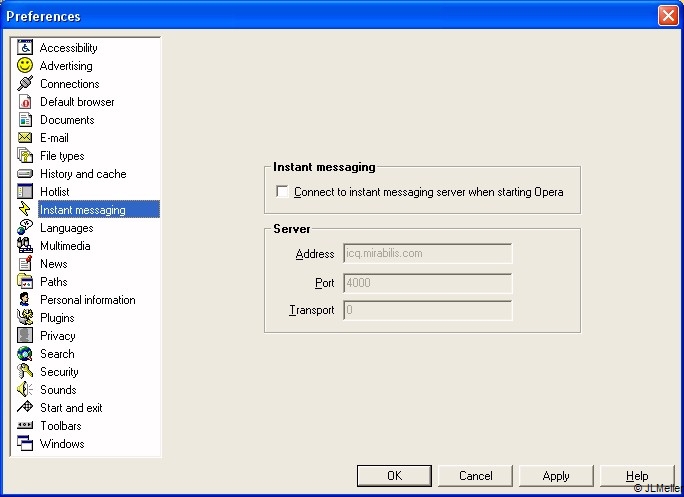This screenshot has width=684, height=497.
Task: Click the Plugins puzzle icon
Action: coord(25,318)
